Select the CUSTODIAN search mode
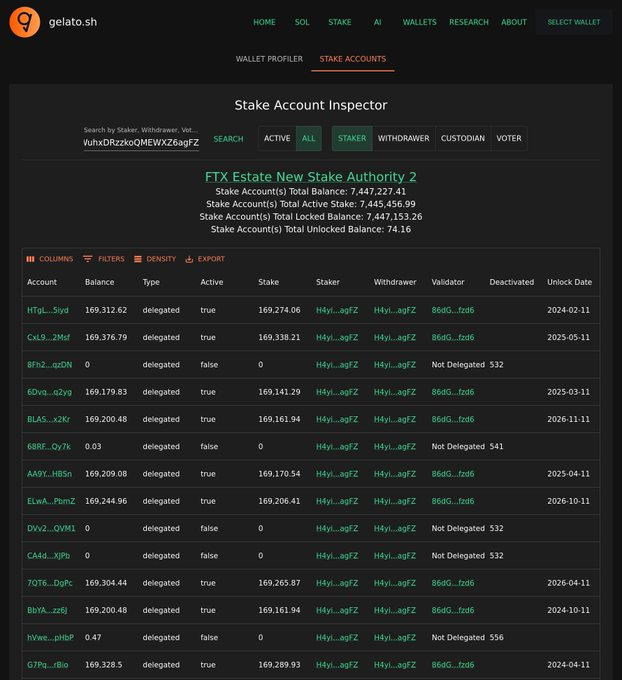622x680 pixels. (x=463, y=138)
